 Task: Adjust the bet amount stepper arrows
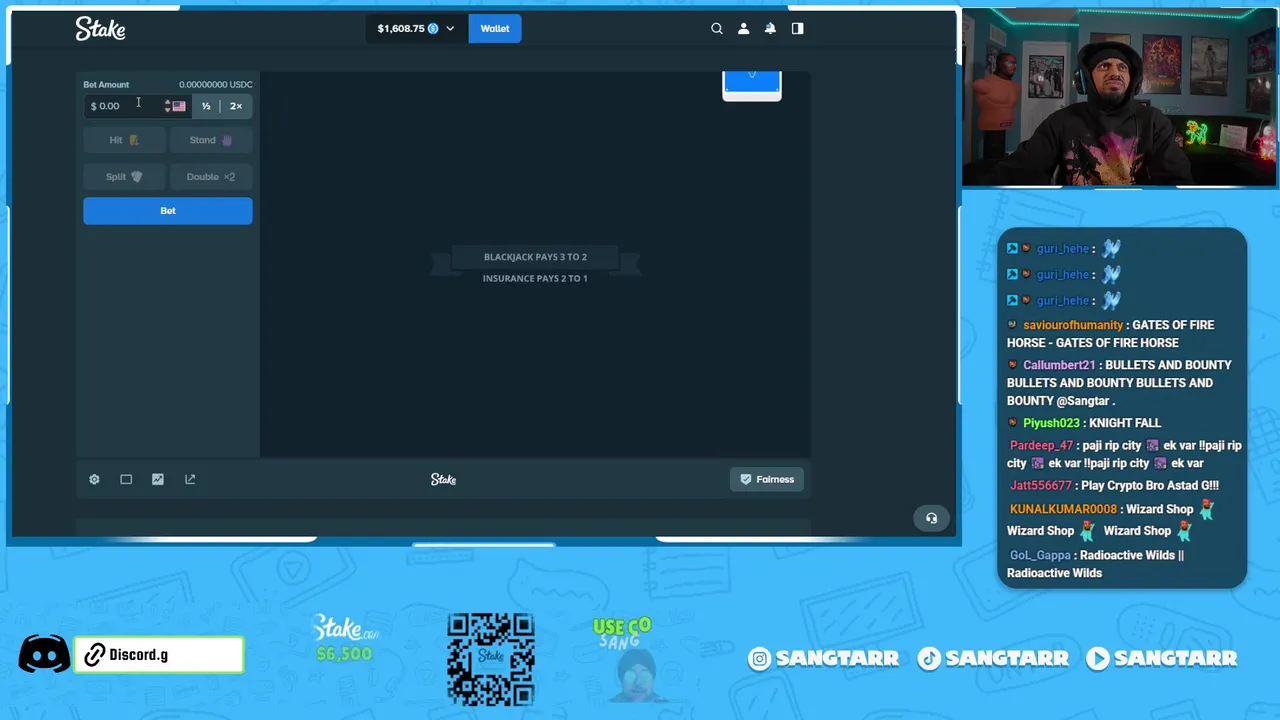pyautogui.click(x=167, y=106)
